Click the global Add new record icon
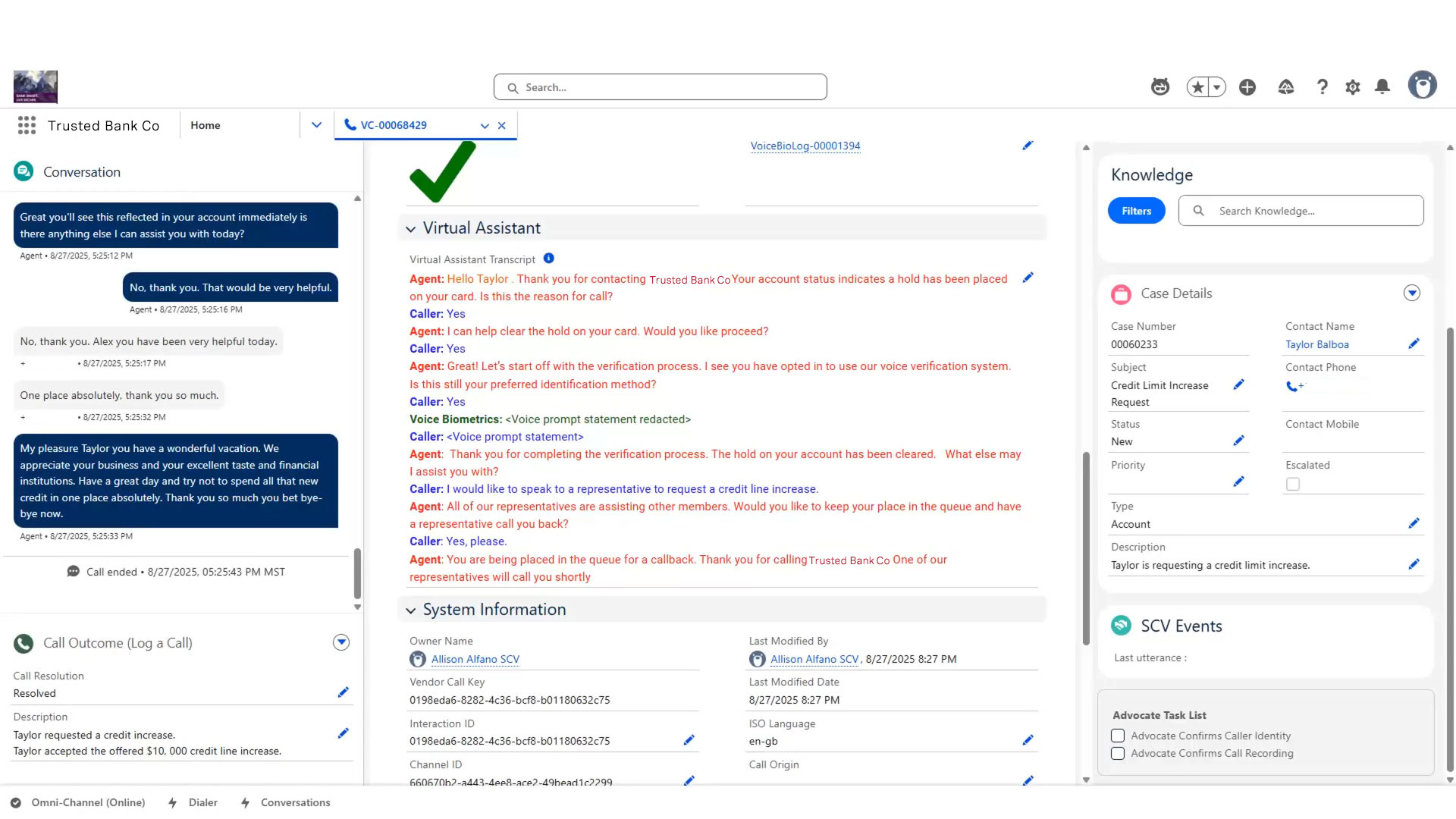Viewport: 1456px width, 819px height. (1247, 86)
